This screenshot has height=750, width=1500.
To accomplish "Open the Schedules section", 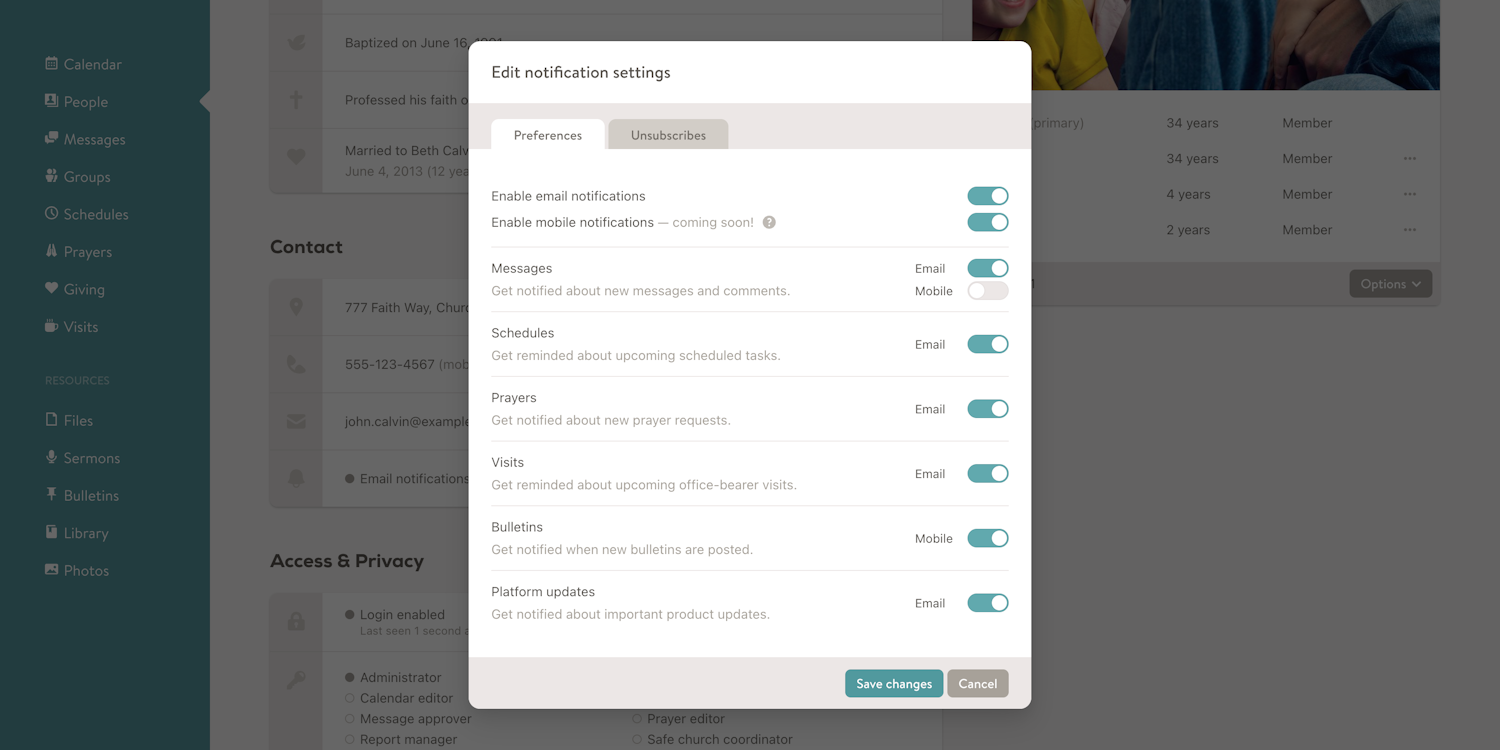I will click(95, 213).
